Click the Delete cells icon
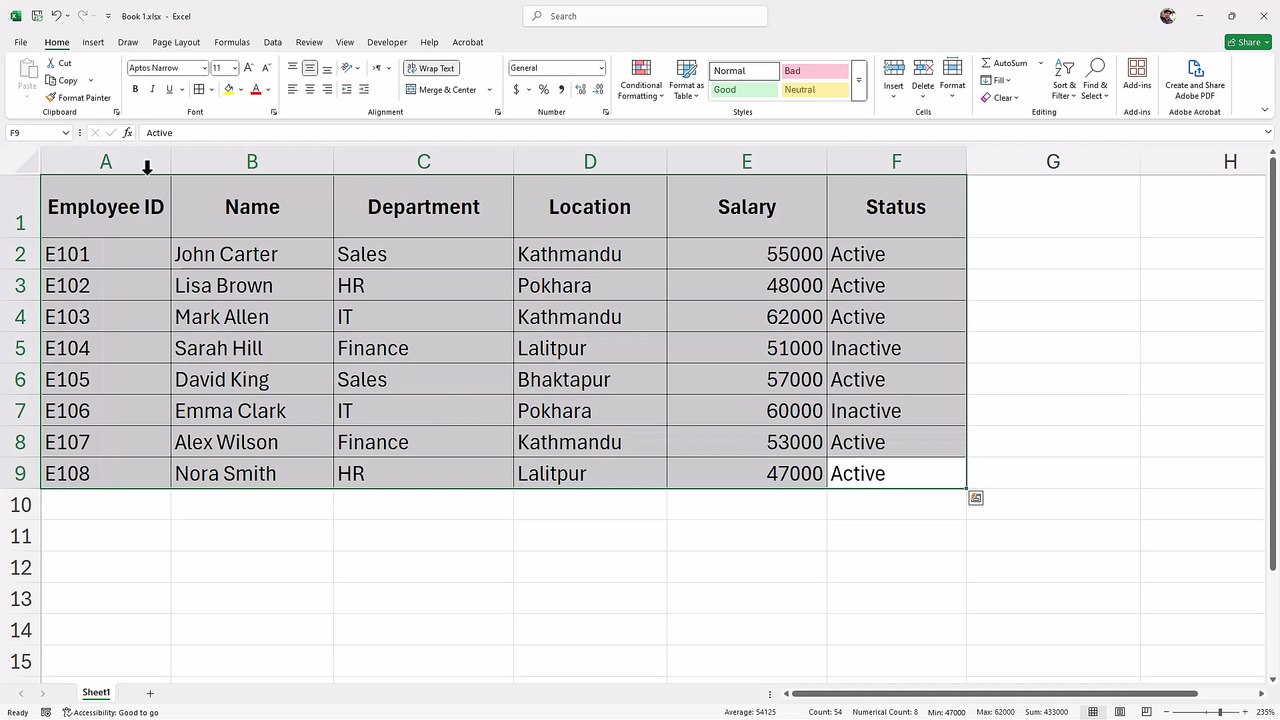 923,68
